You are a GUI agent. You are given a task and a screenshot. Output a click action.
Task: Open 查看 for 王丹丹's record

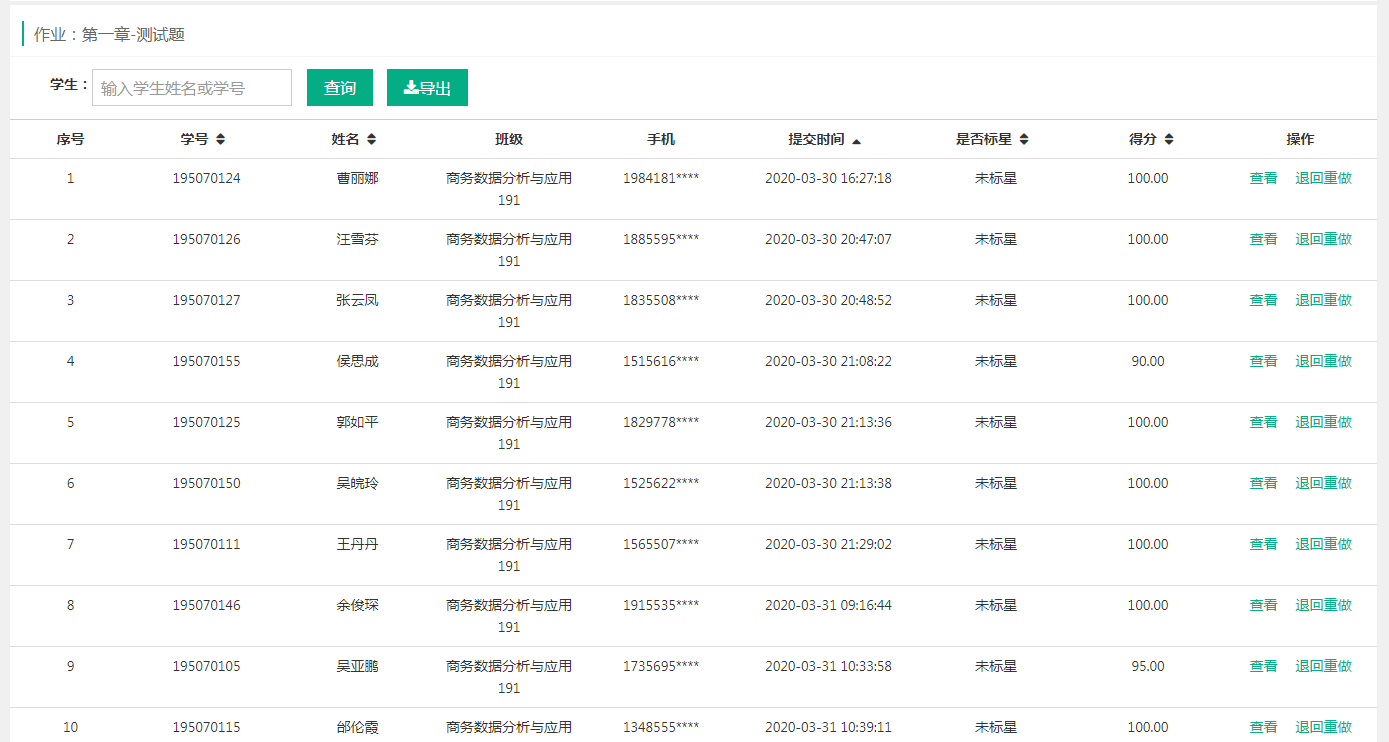click(x=1262, y=543)
